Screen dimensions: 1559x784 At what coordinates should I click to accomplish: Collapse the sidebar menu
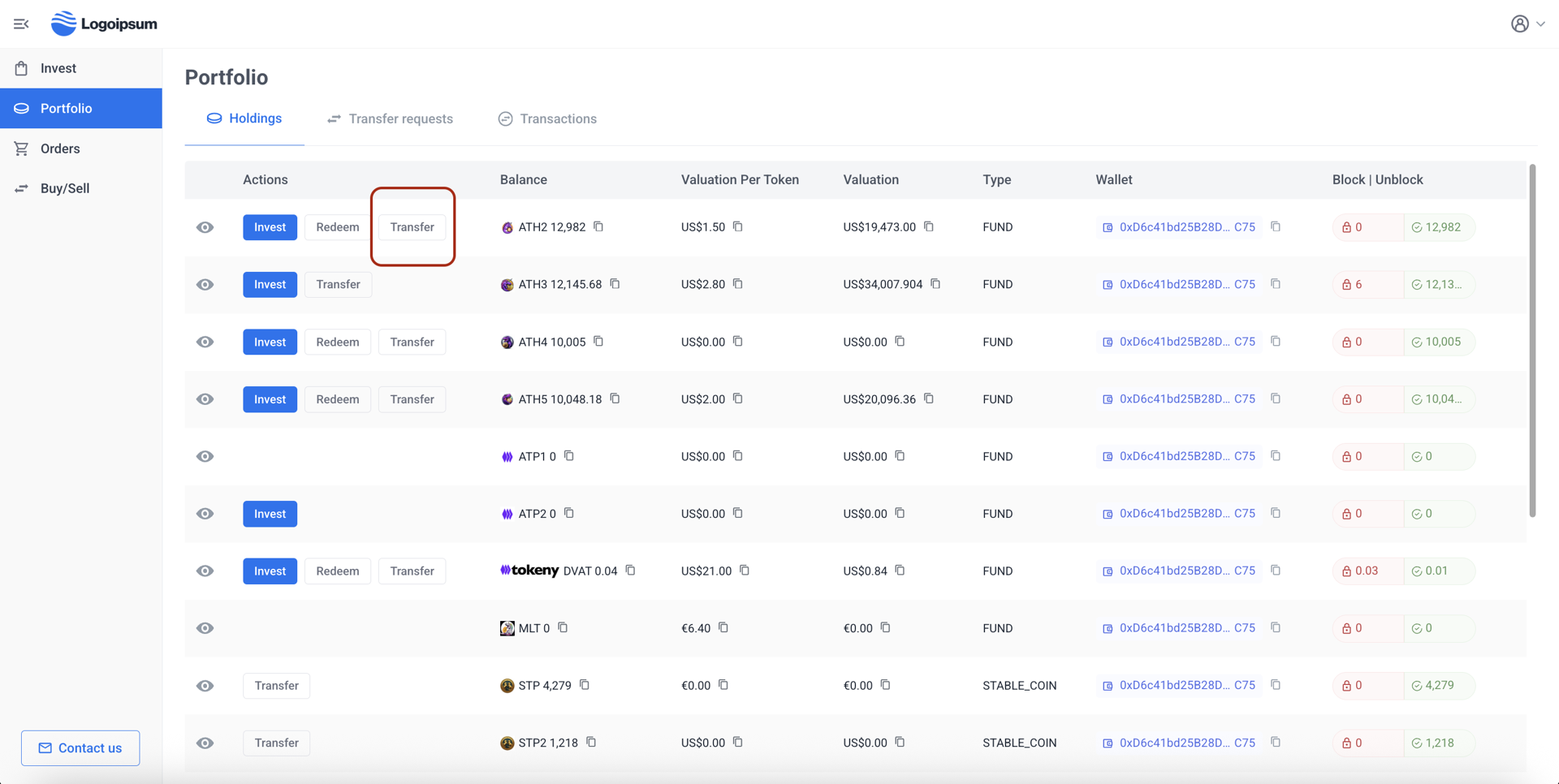coord(21,24)
